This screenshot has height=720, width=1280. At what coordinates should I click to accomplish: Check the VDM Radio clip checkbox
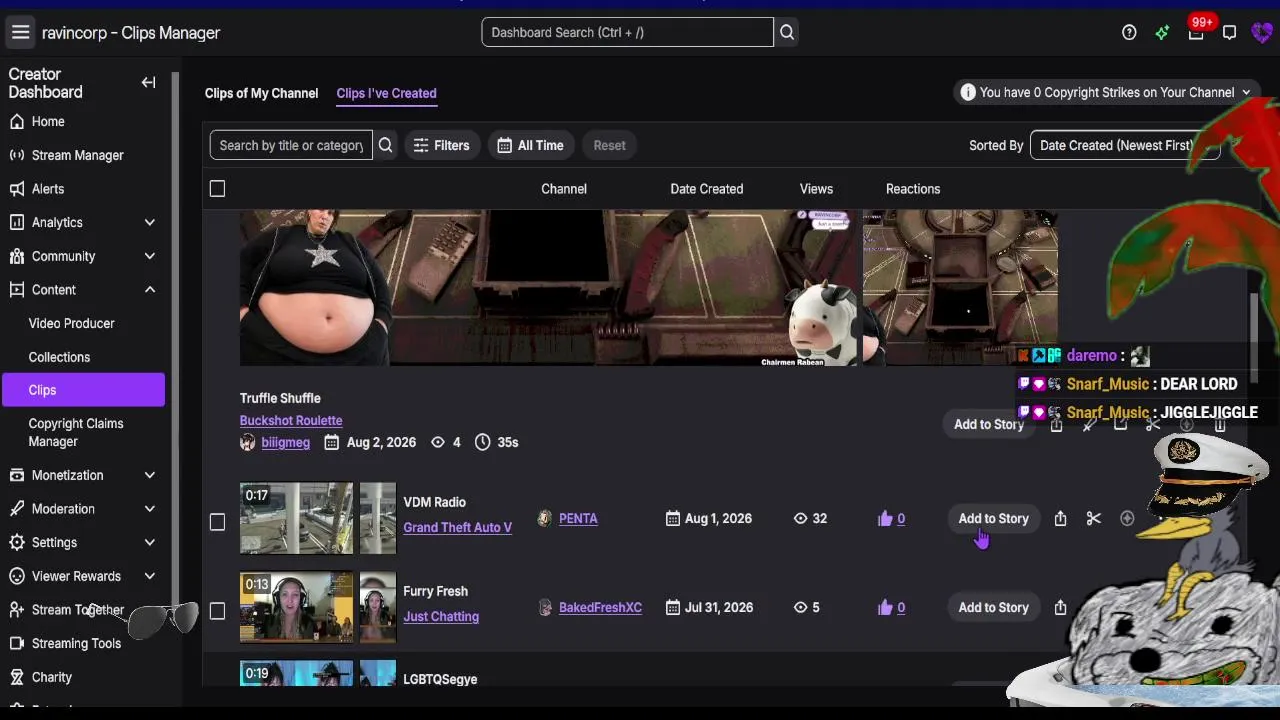coord(217,522)
